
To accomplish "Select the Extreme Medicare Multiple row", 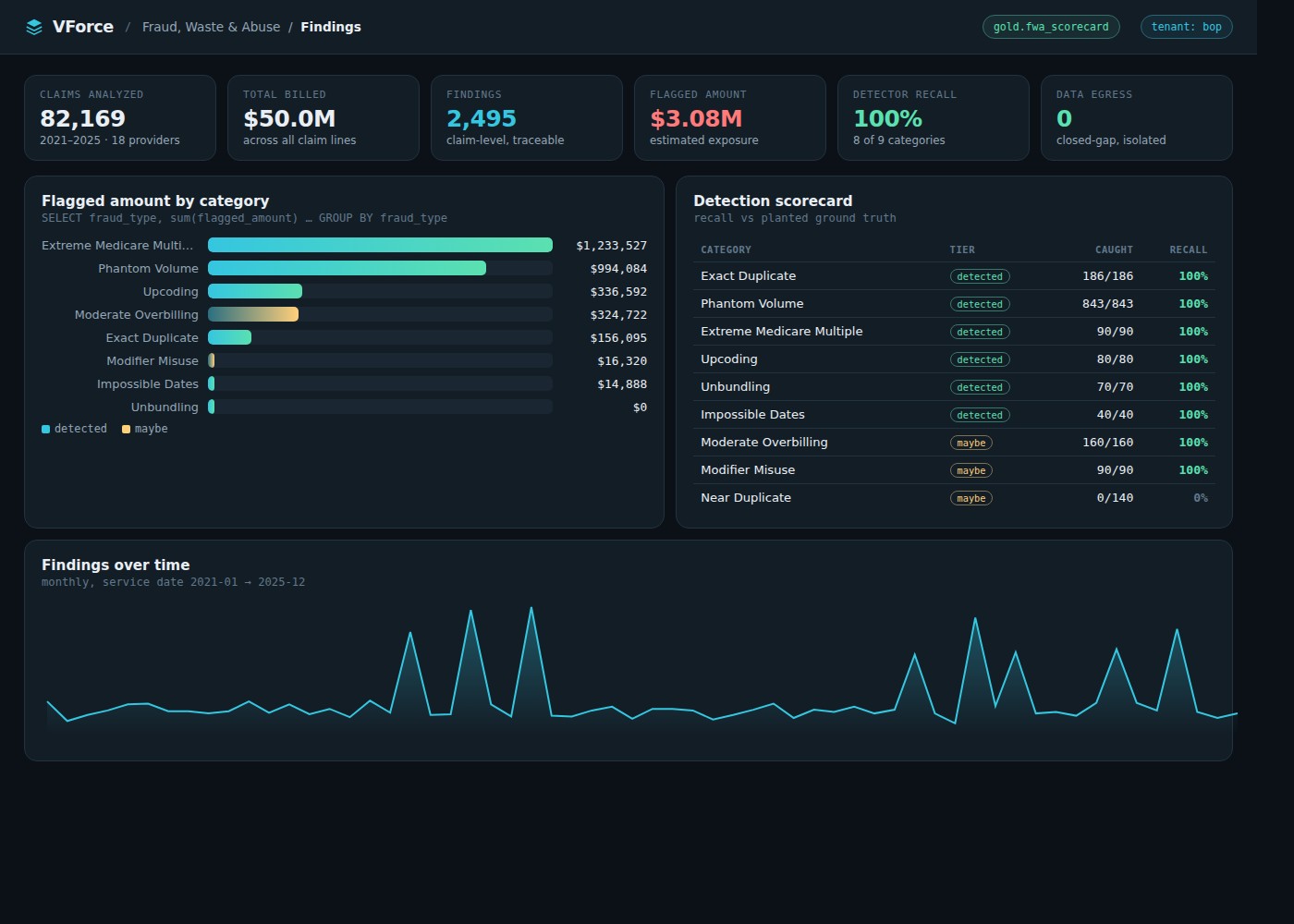I will coord(954,332).
